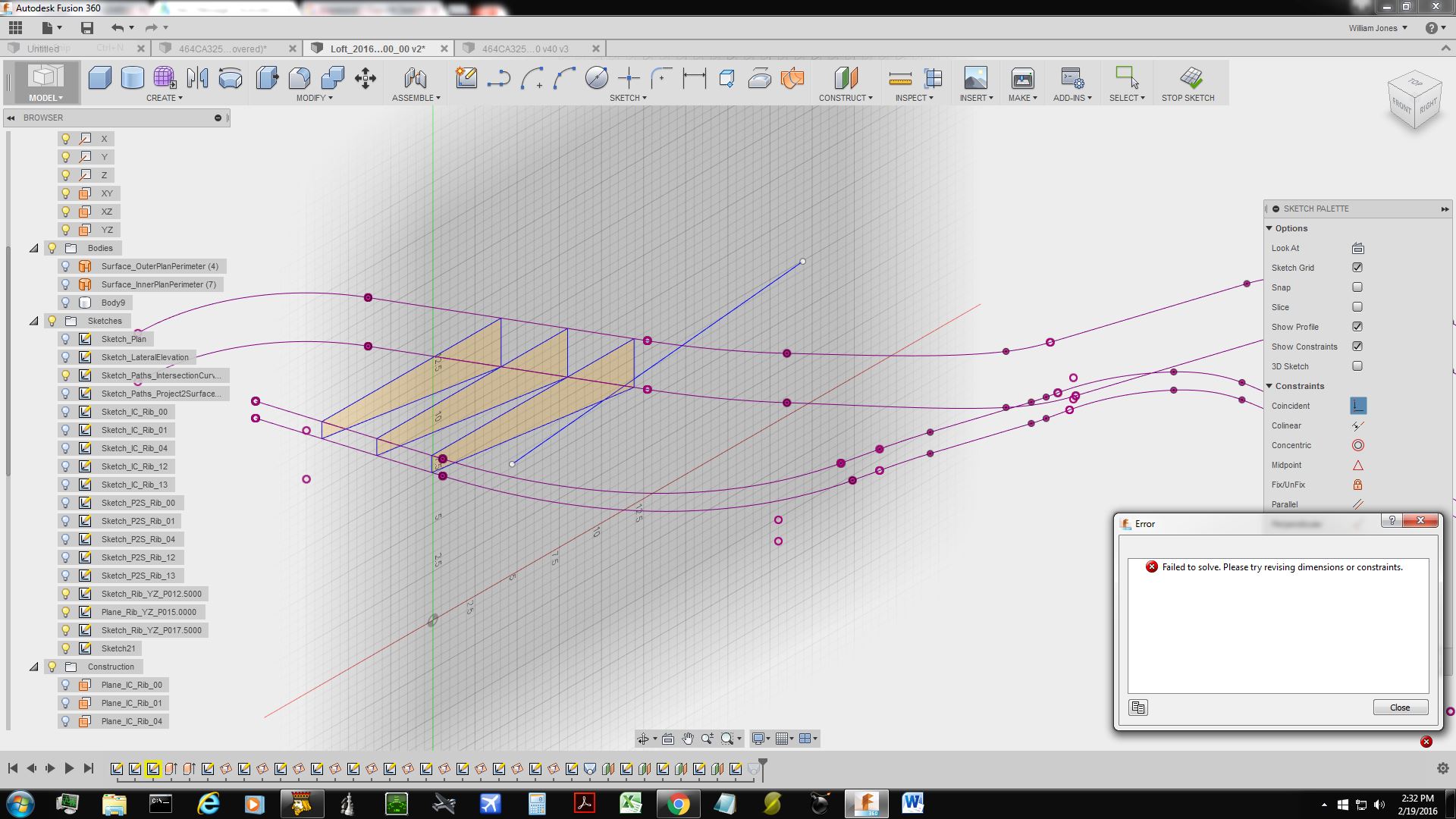
Task: Toggle visibility of Sketch_Plan
Action: point(66,339)
